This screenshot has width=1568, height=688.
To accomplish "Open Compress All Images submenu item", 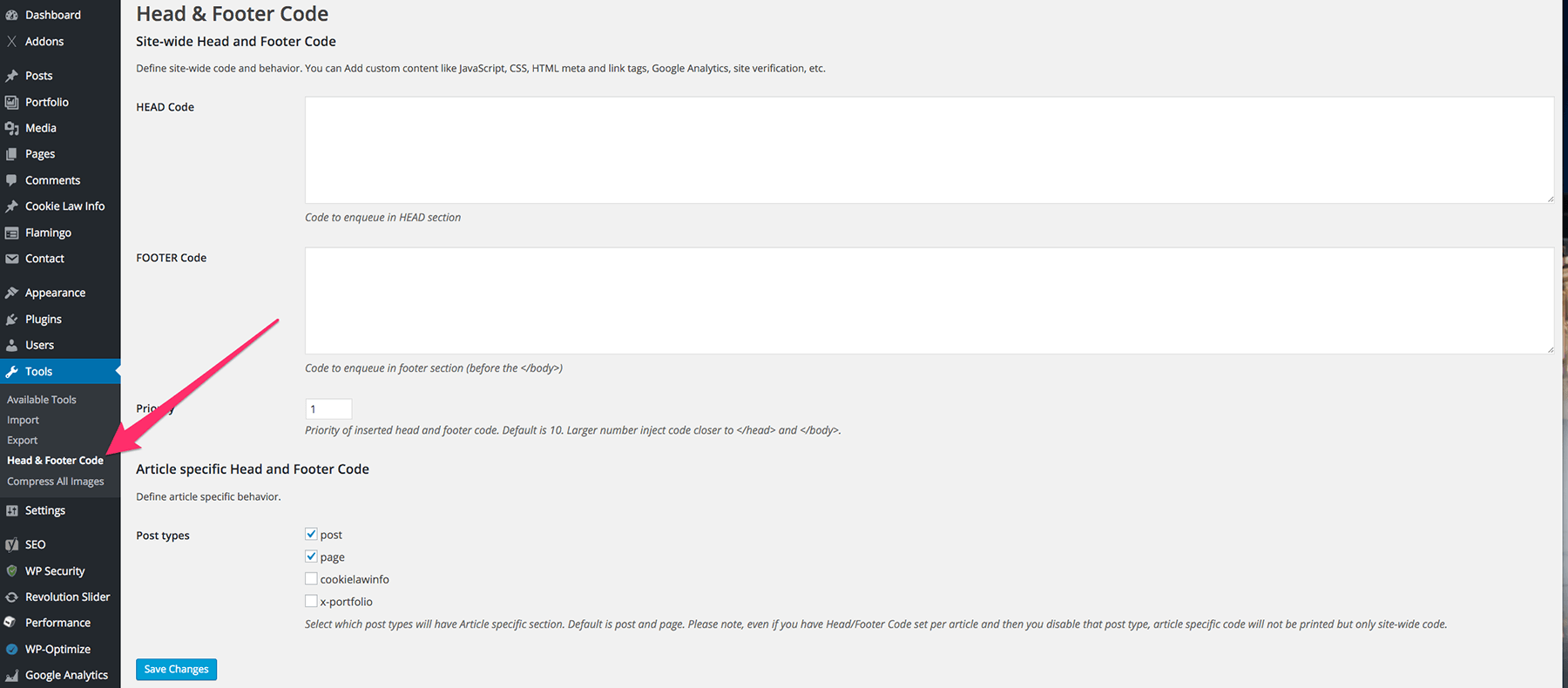I will pyautogui.click(x=55, y=482).
